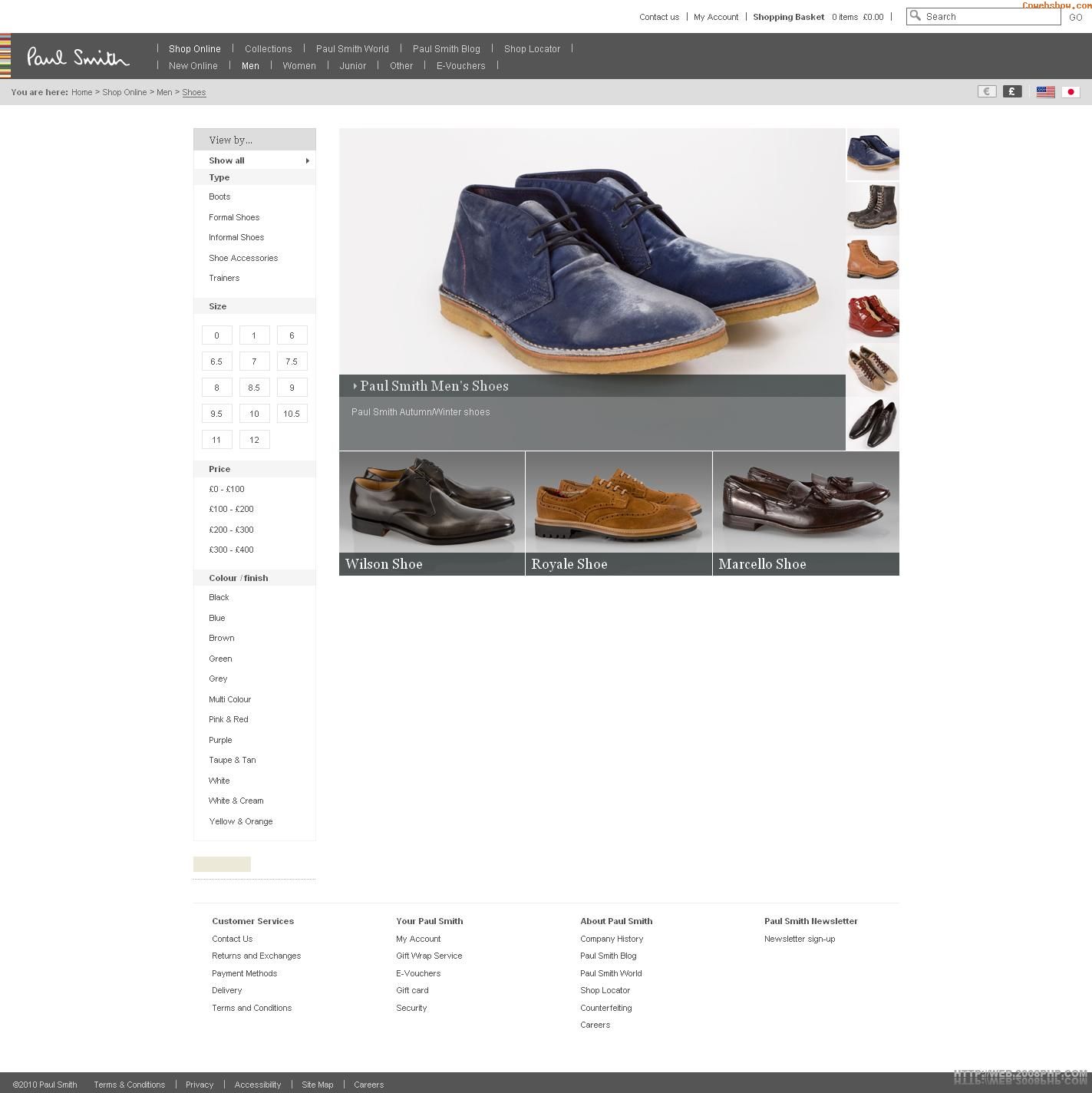Image resolution: width=1092 pixels, height=1093 pixels.
Task: Select the Junior category
Action: click(x=353, y=65)
